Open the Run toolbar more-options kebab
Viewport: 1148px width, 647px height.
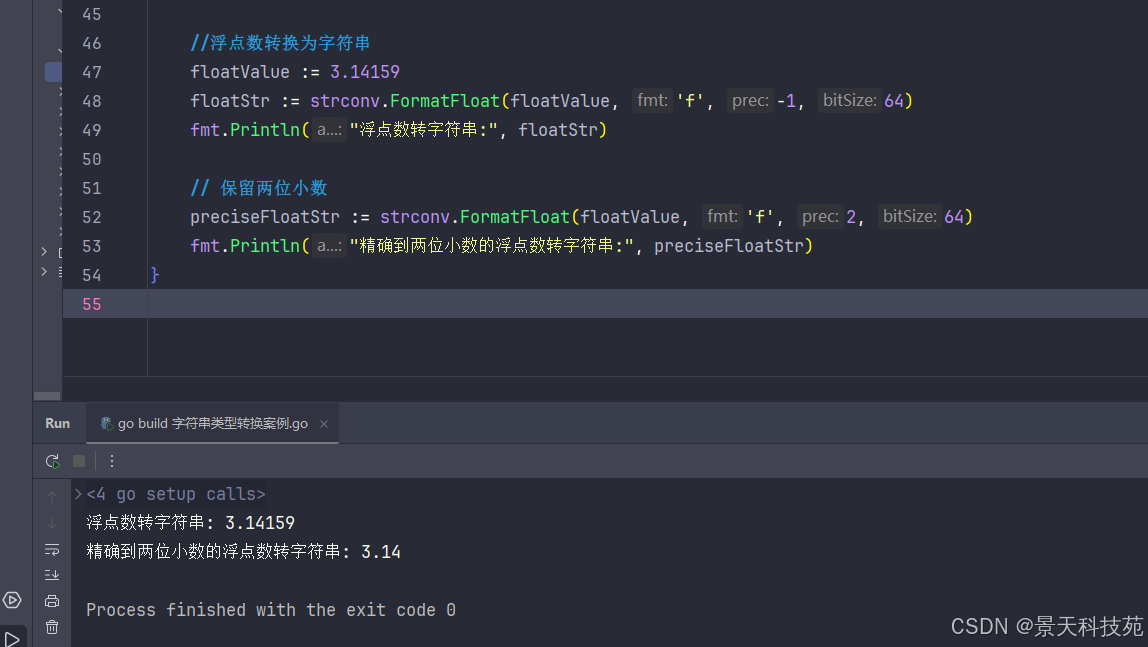coord(112,461)
